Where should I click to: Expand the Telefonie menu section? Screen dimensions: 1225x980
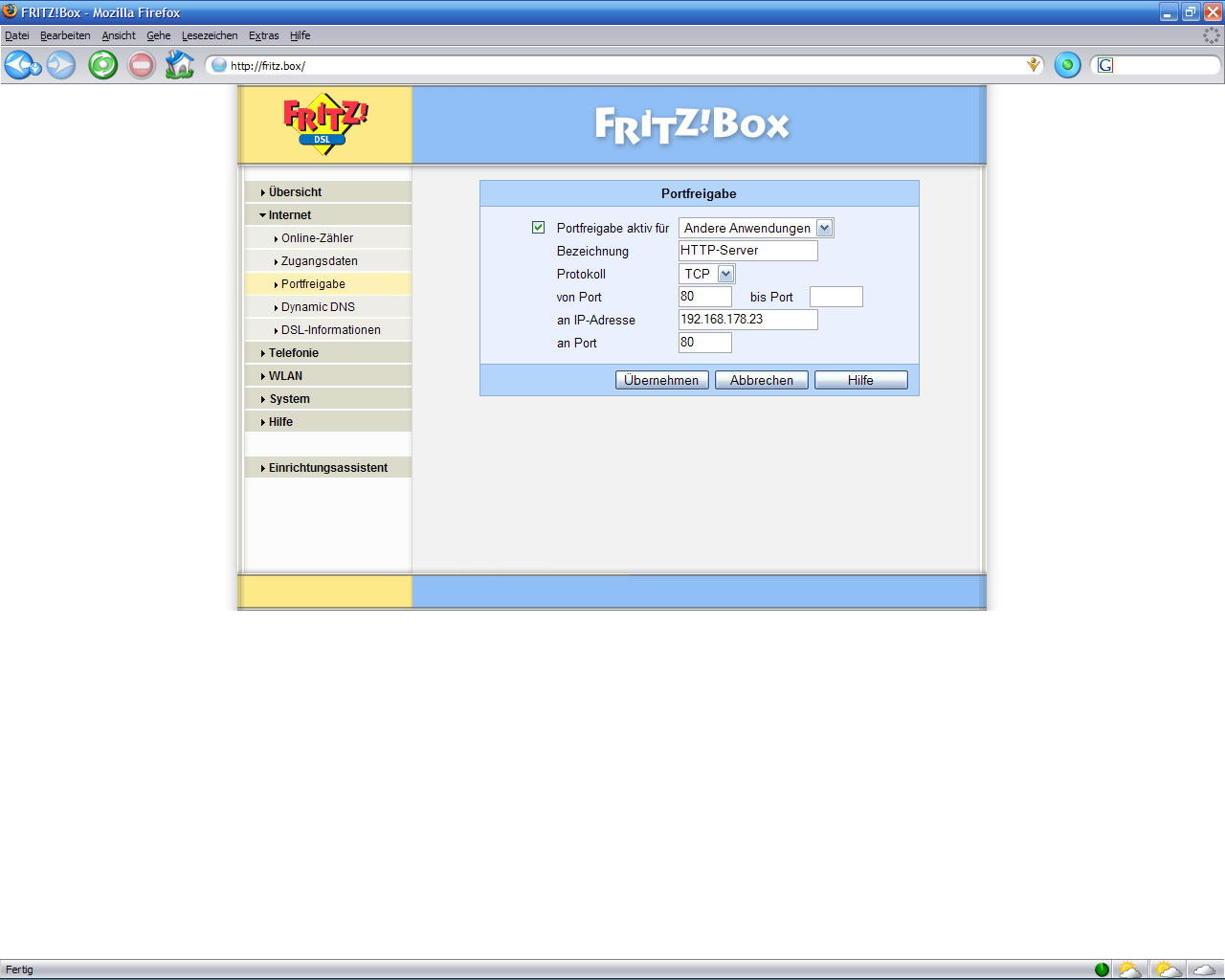pyautogui.click(x=327, y=353)
